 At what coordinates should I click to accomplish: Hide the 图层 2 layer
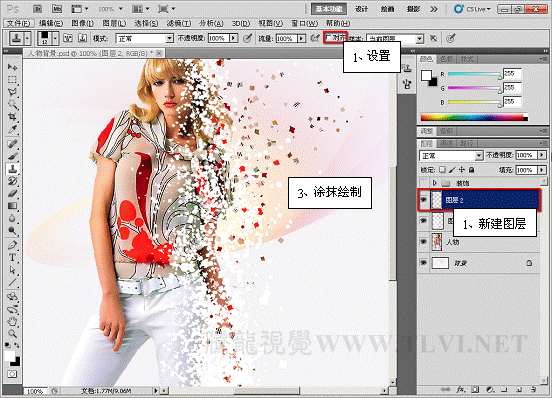coord(424,200)
